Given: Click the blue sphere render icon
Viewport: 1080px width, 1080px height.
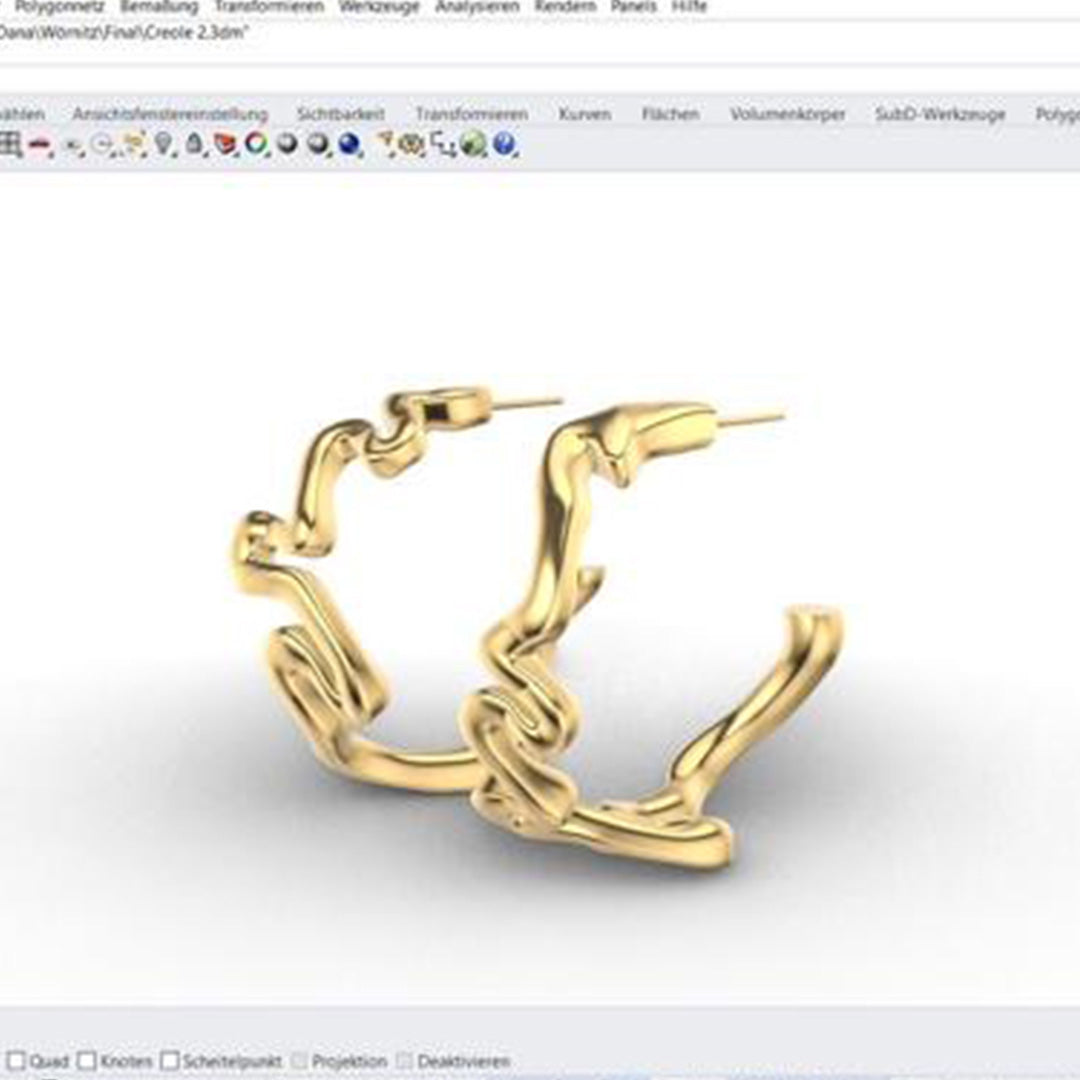Looking at the screenshot, I should tap(349, 145).
